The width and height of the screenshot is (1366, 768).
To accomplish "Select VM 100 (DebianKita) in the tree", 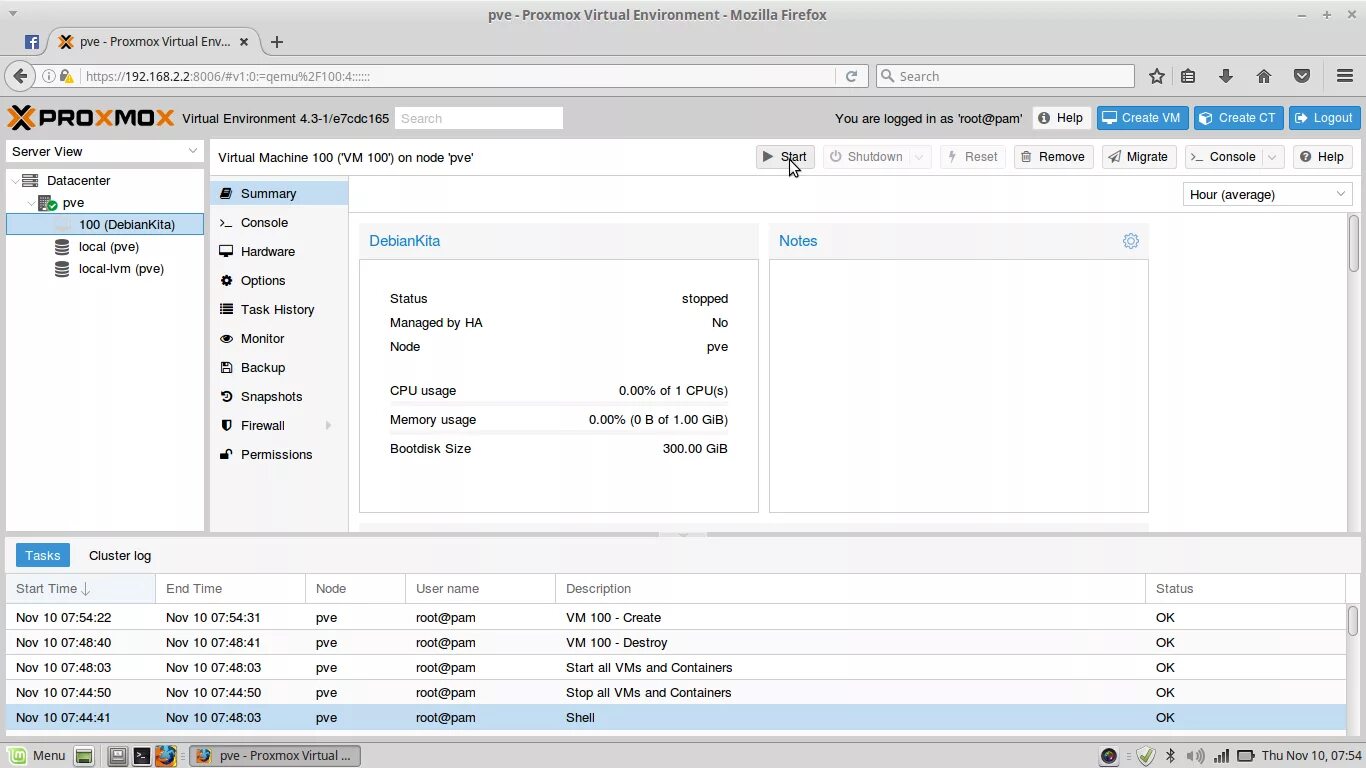I will (x=105, y=225).
